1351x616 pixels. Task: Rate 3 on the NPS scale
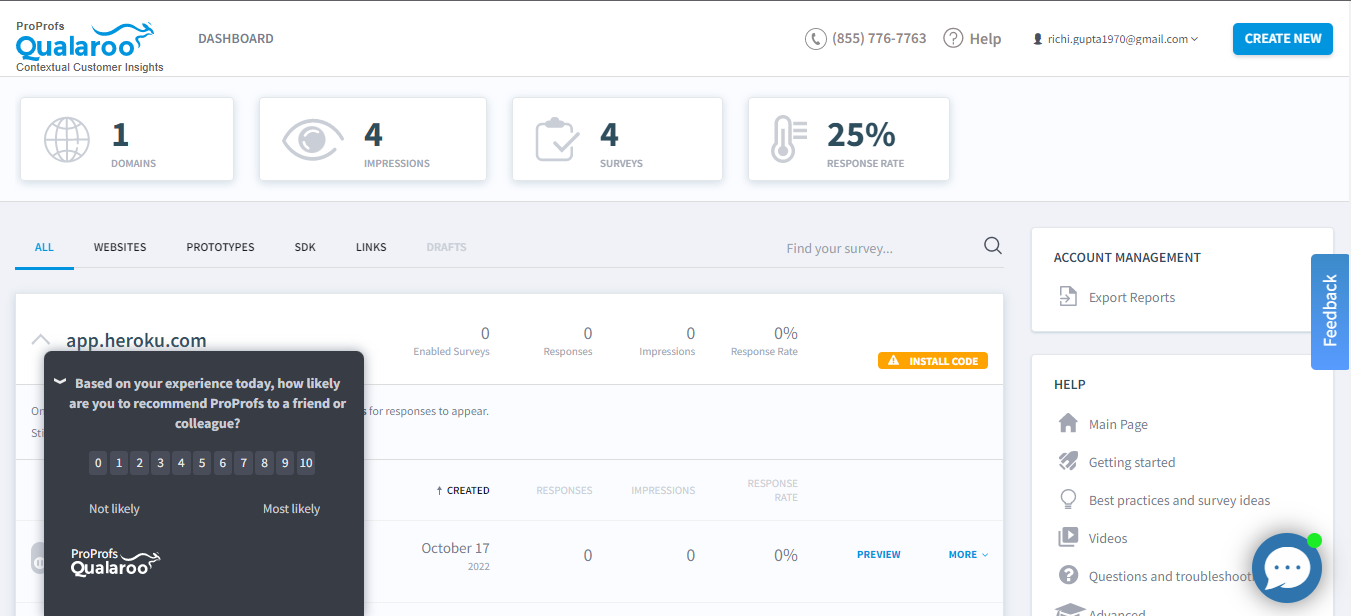pyautogui.click(x=160, y=462)
